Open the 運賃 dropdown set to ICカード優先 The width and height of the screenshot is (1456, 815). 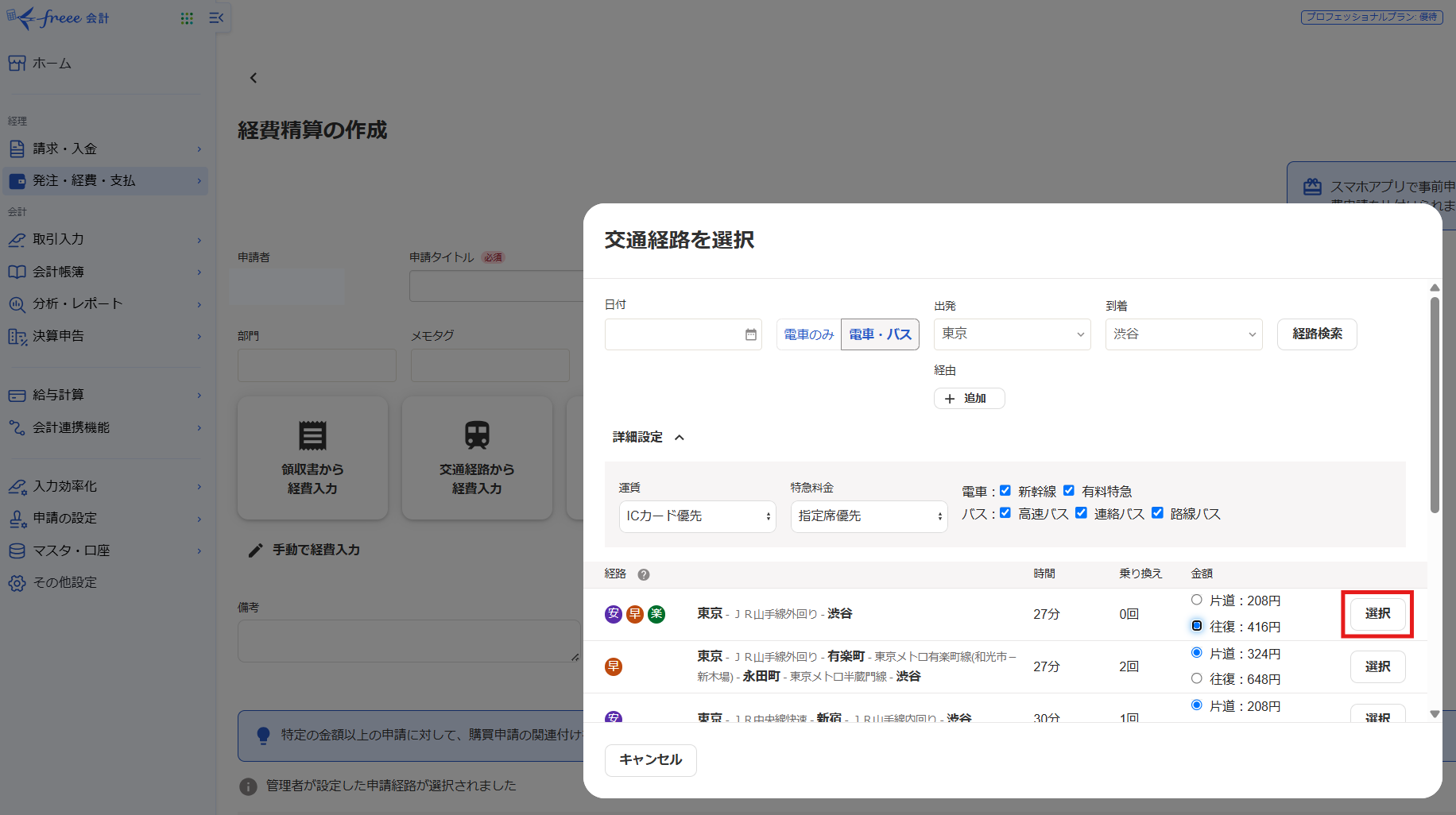[697, 516]
